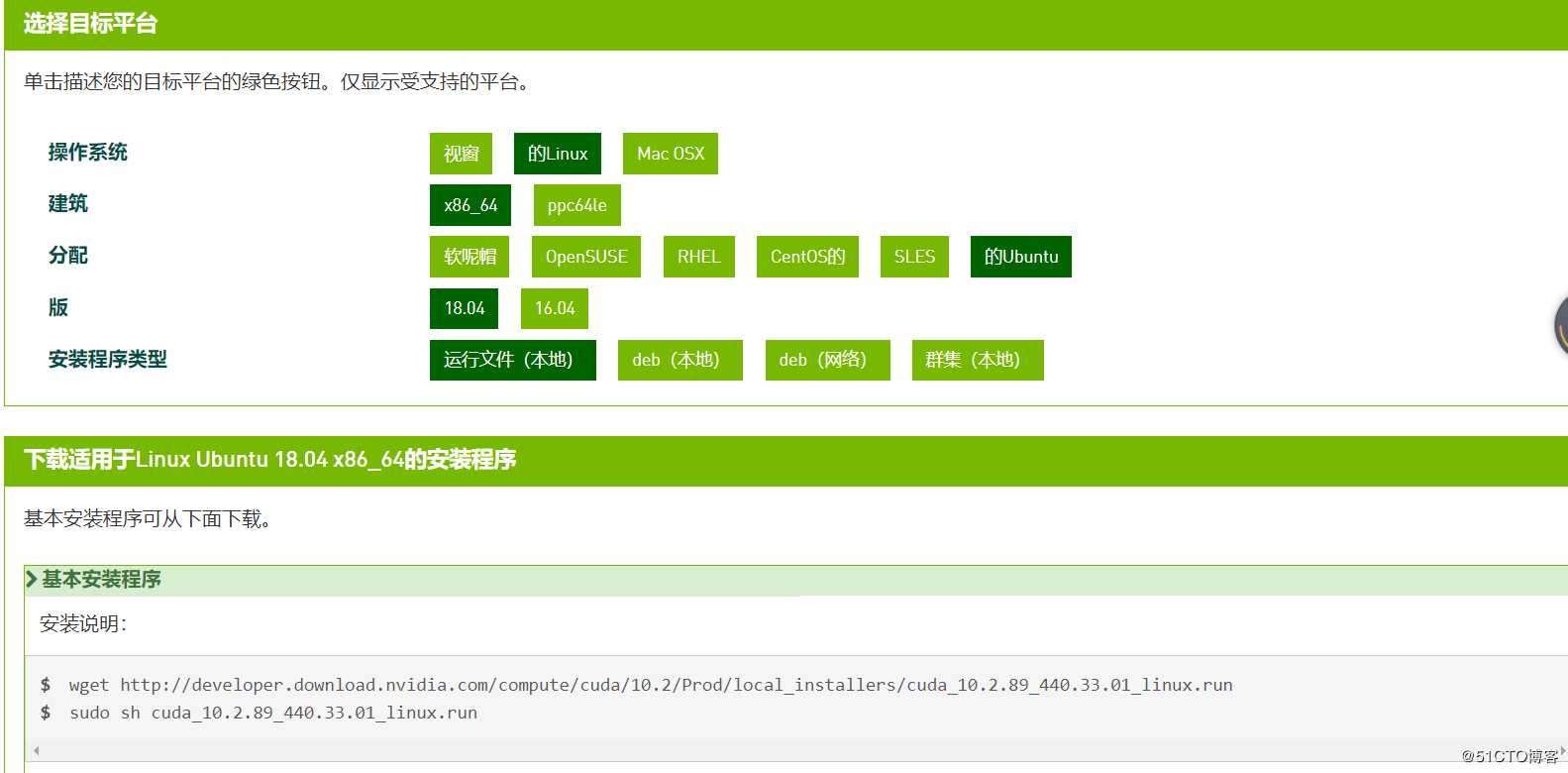Select the SLES distribution
The image size is (1568, 773).
pos(914,257)
